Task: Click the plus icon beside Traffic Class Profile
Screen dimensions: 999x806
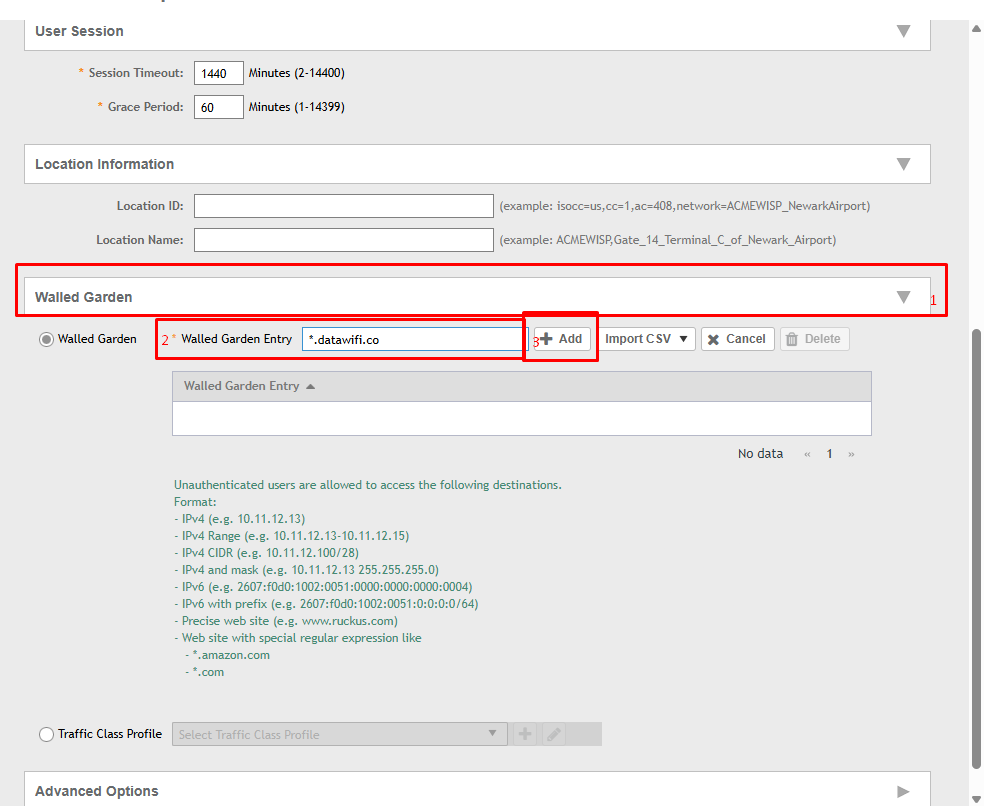Action: (525, 734)
